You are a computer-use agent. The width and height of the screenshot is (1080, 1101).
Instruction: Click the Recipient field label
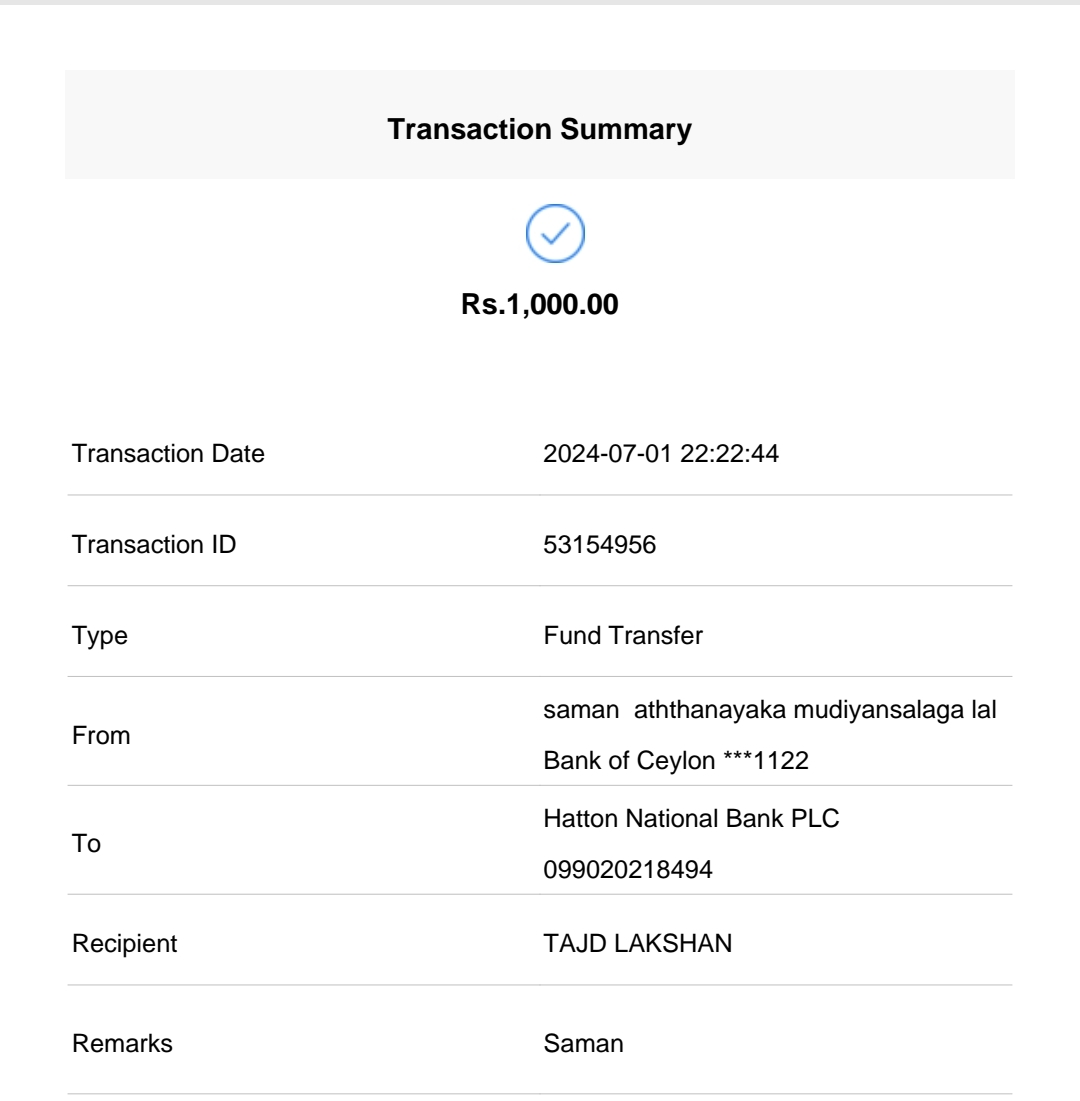(x=126, y=947)
